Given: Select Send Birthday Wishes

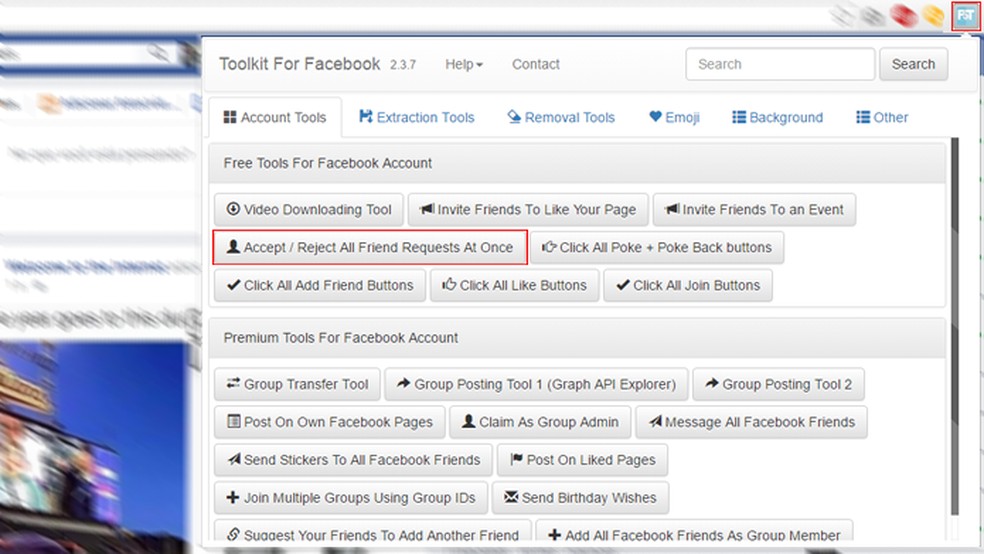Looking at the screenshot, I should click(x=580, y=498).
